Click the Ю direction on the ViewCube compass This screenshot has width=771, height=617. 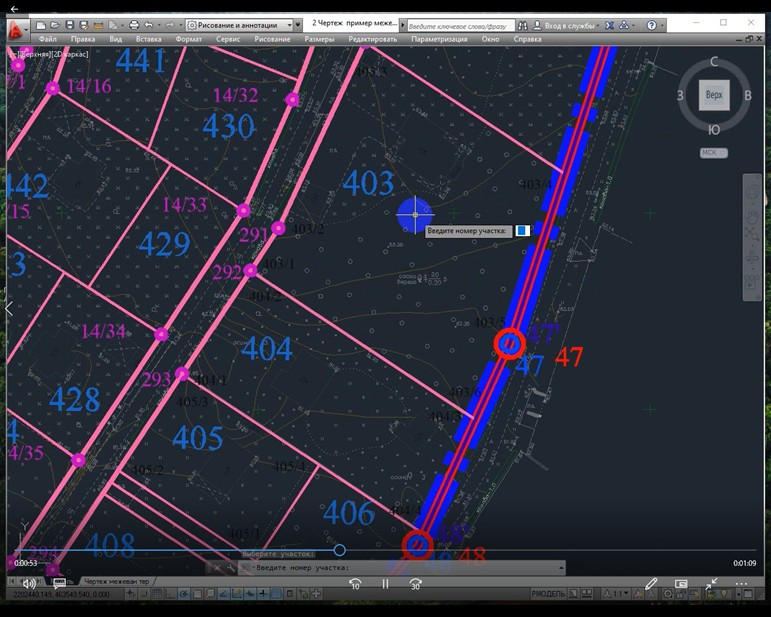coord(713,130)
